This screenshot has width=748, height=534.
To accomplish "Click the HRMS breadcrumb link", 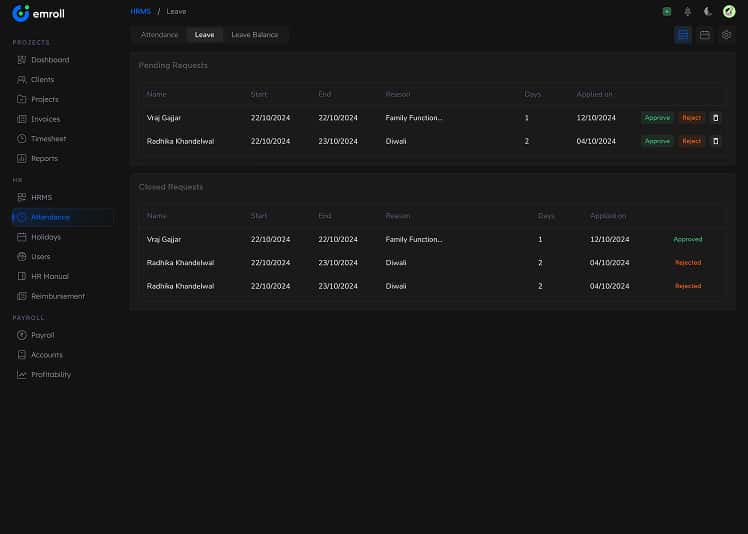I will [x=140, y=11].
